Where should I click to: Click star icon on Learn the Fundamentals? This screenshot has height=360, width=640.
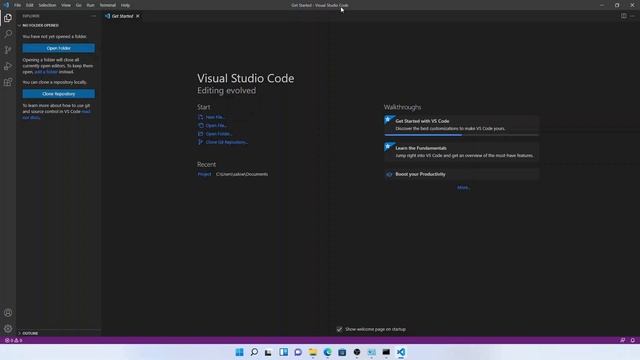388,146
